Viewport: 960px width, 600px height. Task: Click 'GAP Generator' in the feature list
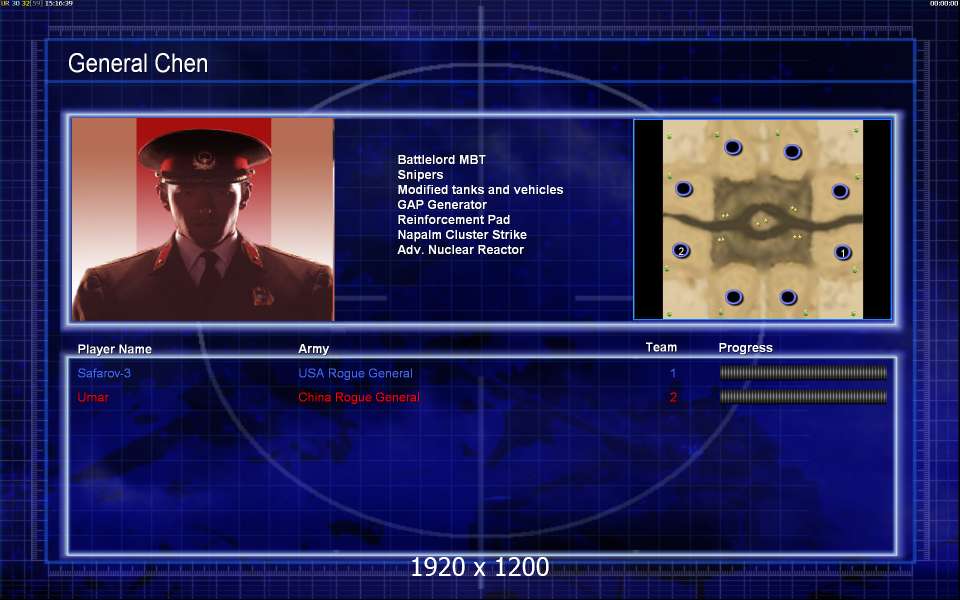(x=442, y=205)
